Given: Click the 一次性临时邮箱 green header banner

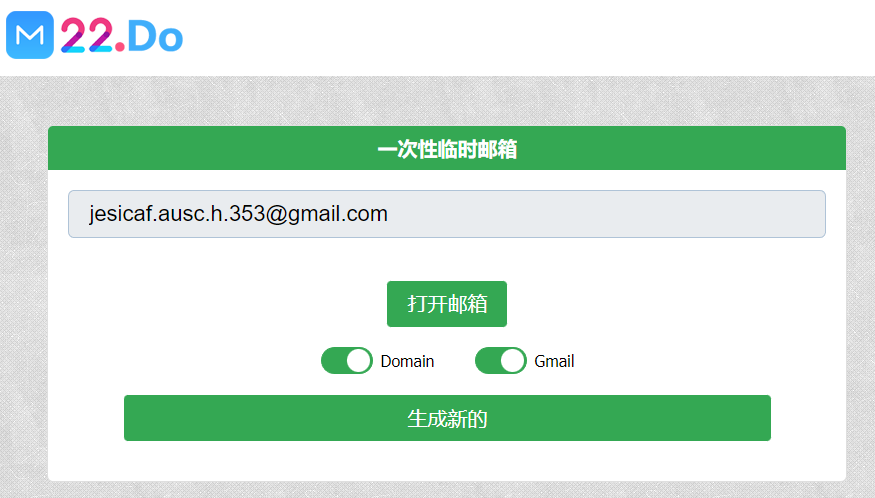Looking at the screenshot, I should coord(447,148).
